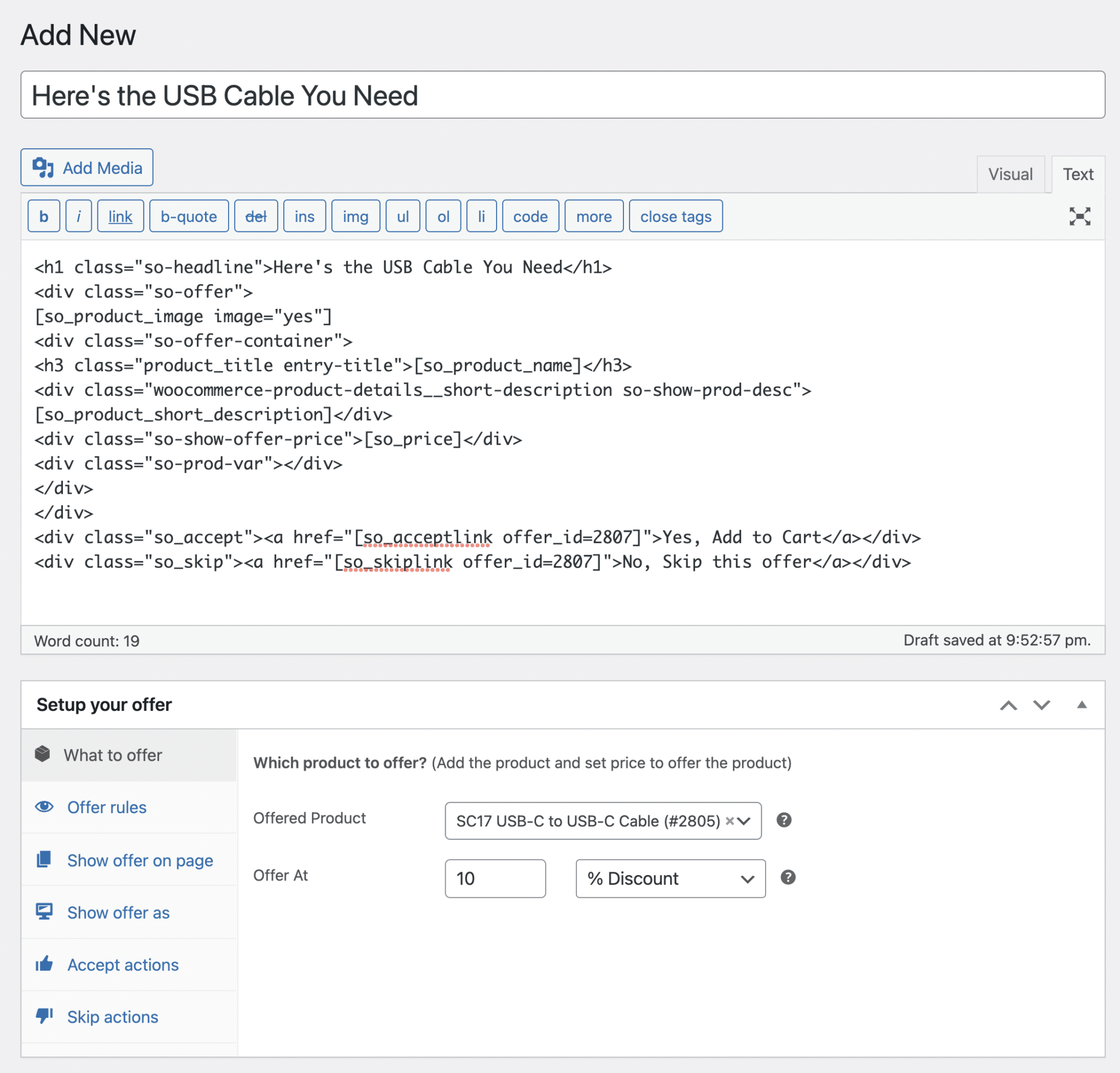Viewport: 1120px width, 1073px height.
Task: Insert b-quote tag from toolbar
Action: 189,217
